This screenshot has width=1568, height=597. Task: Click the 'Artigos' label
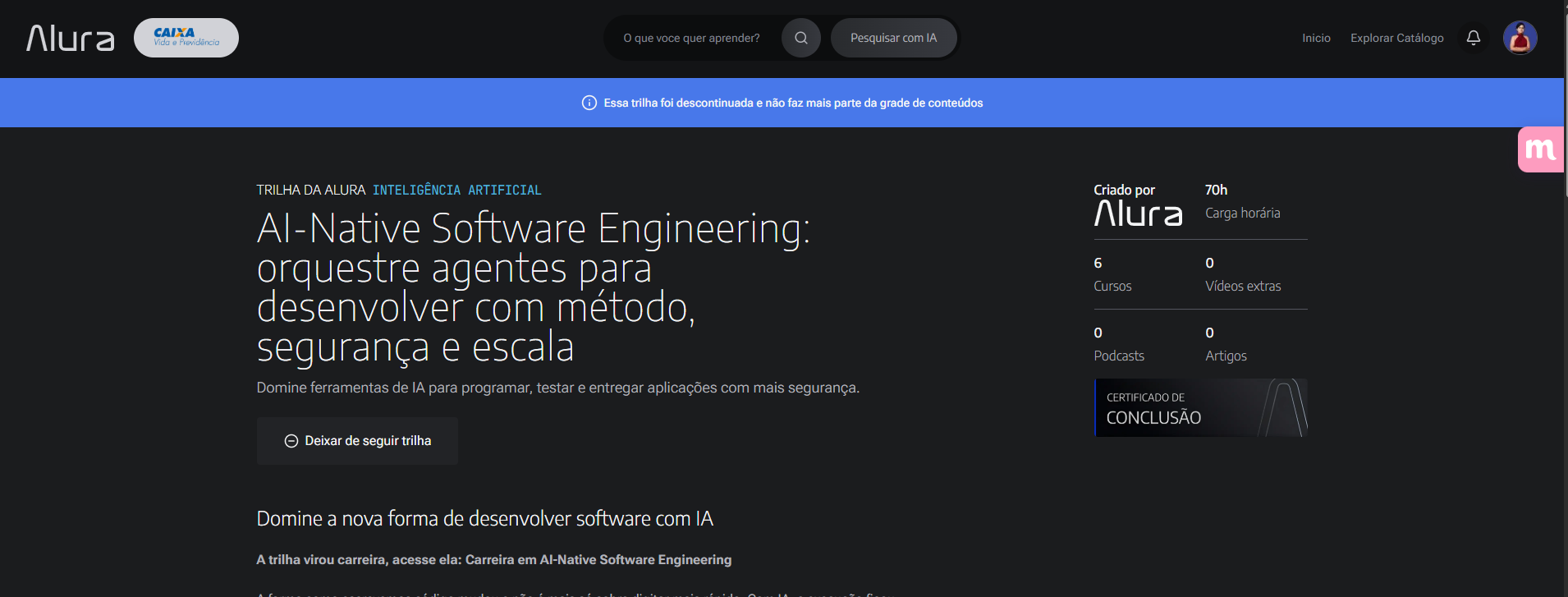[x=1226, y=356]
